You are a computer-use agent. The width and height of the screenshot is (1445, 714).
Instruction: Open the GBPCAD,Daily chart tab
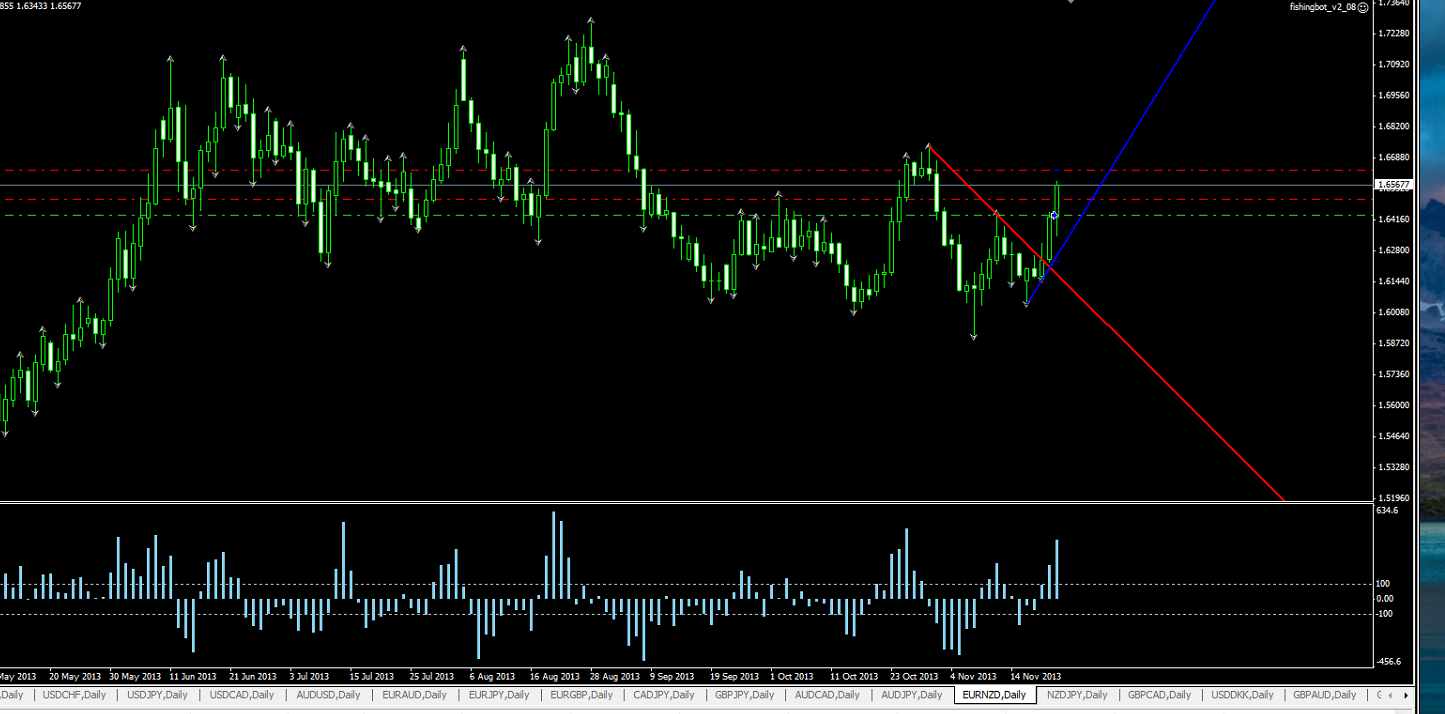point(1159,695)
